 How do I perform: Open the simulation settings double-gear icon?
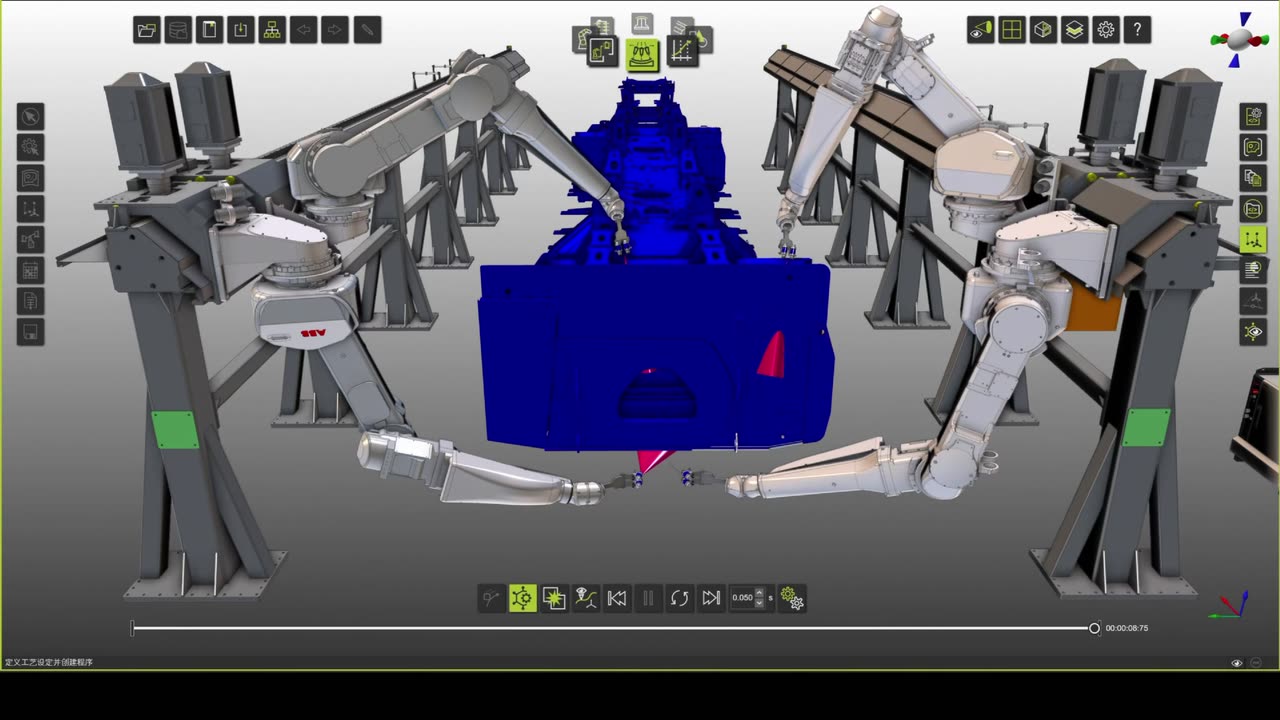pos(792,598)
